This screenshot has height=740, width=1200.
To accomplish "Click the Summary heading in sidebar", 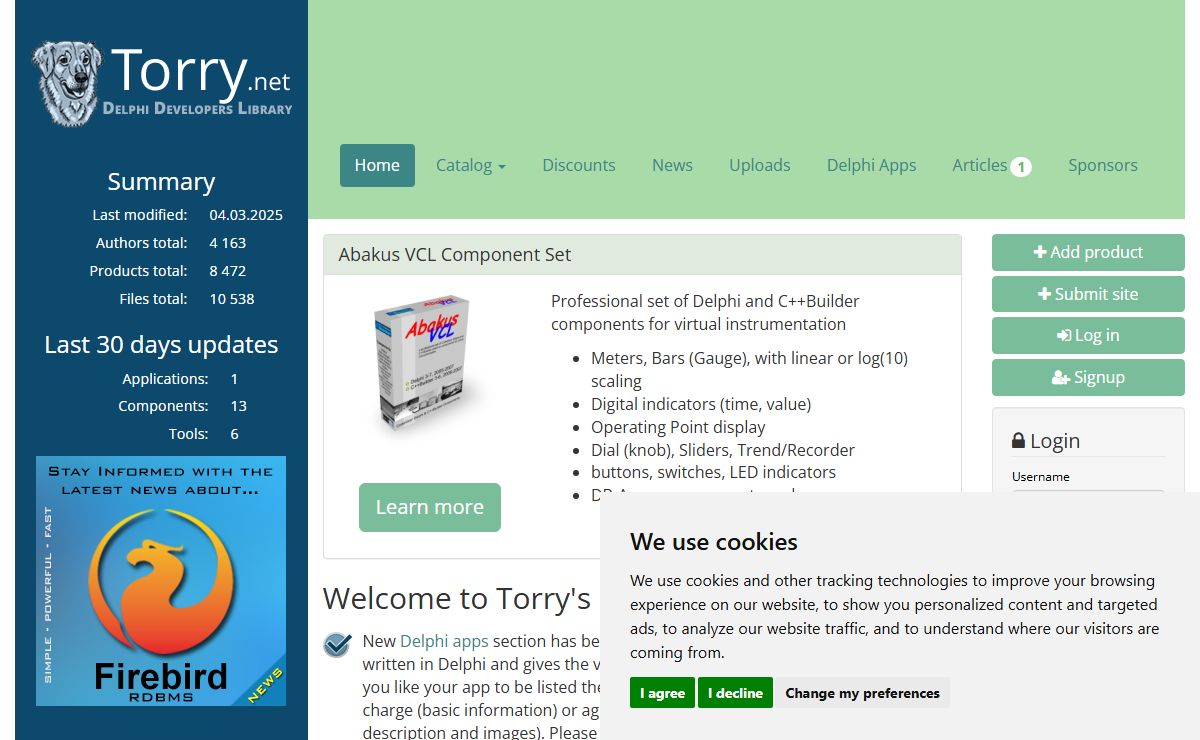I will click(161, 182).
